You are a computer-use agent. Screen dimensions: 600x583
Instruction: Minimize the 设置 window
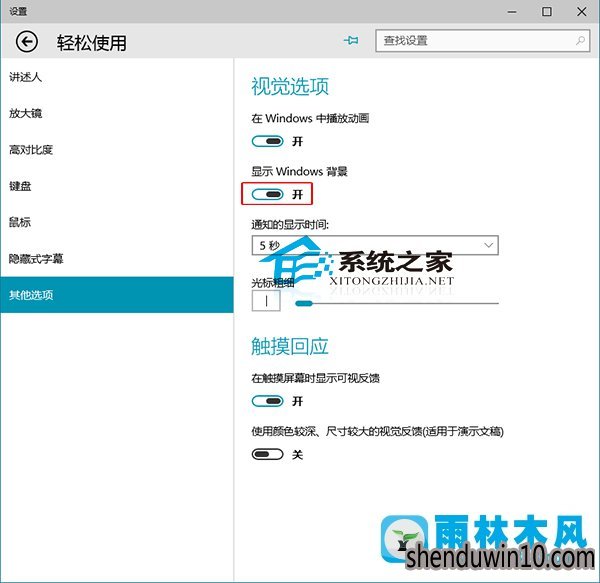[x=512, y=12]
